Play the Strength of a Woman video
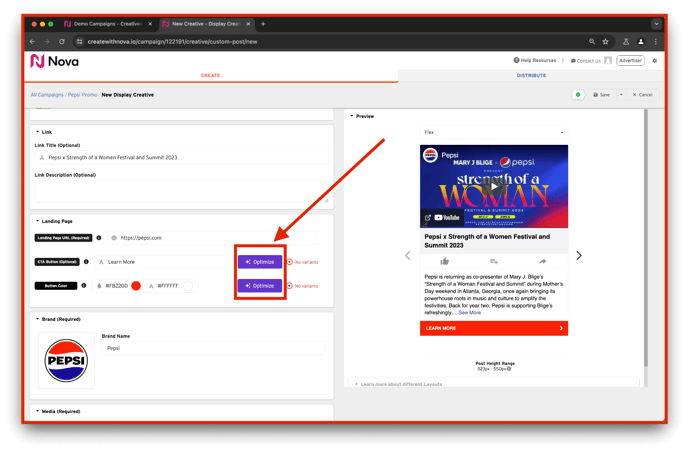Image resolution: width=688 pixels, height=452 pixels. (493, 186)
